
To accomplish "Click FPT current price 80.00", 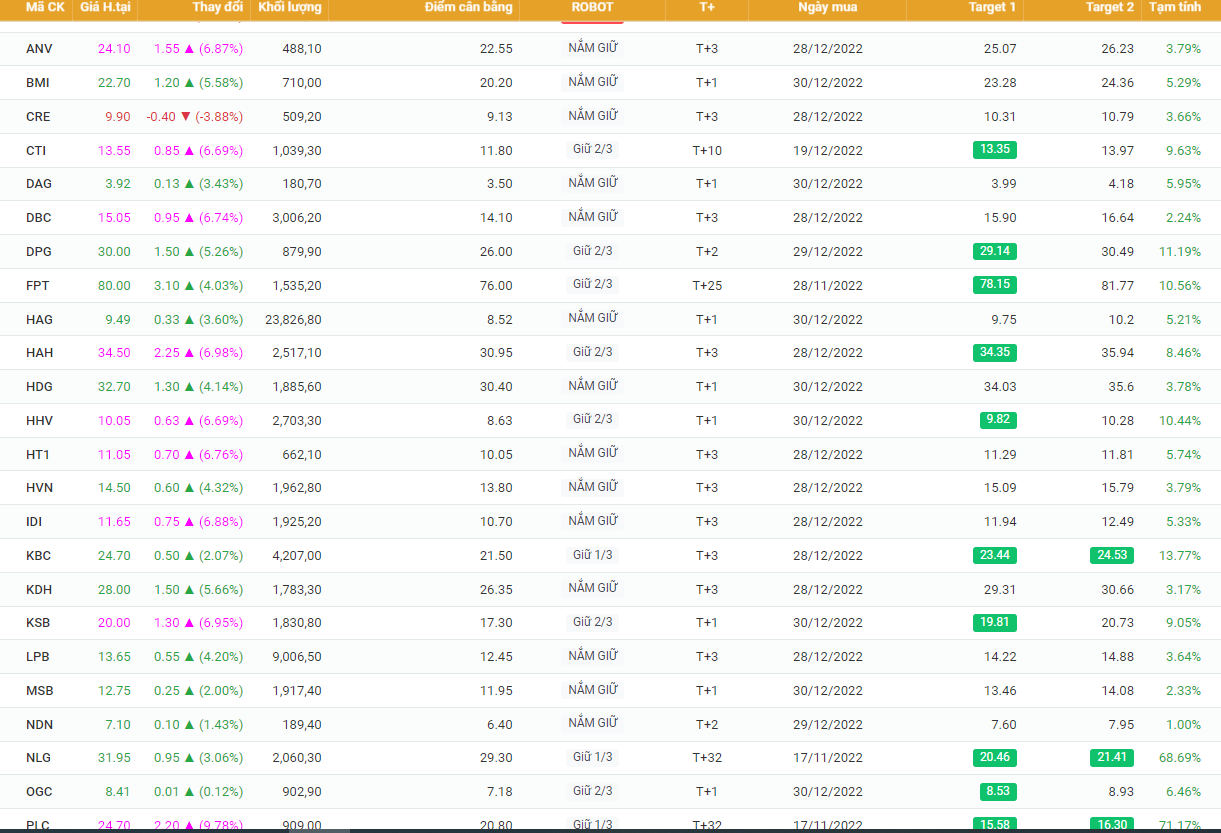I will [114, 286].
